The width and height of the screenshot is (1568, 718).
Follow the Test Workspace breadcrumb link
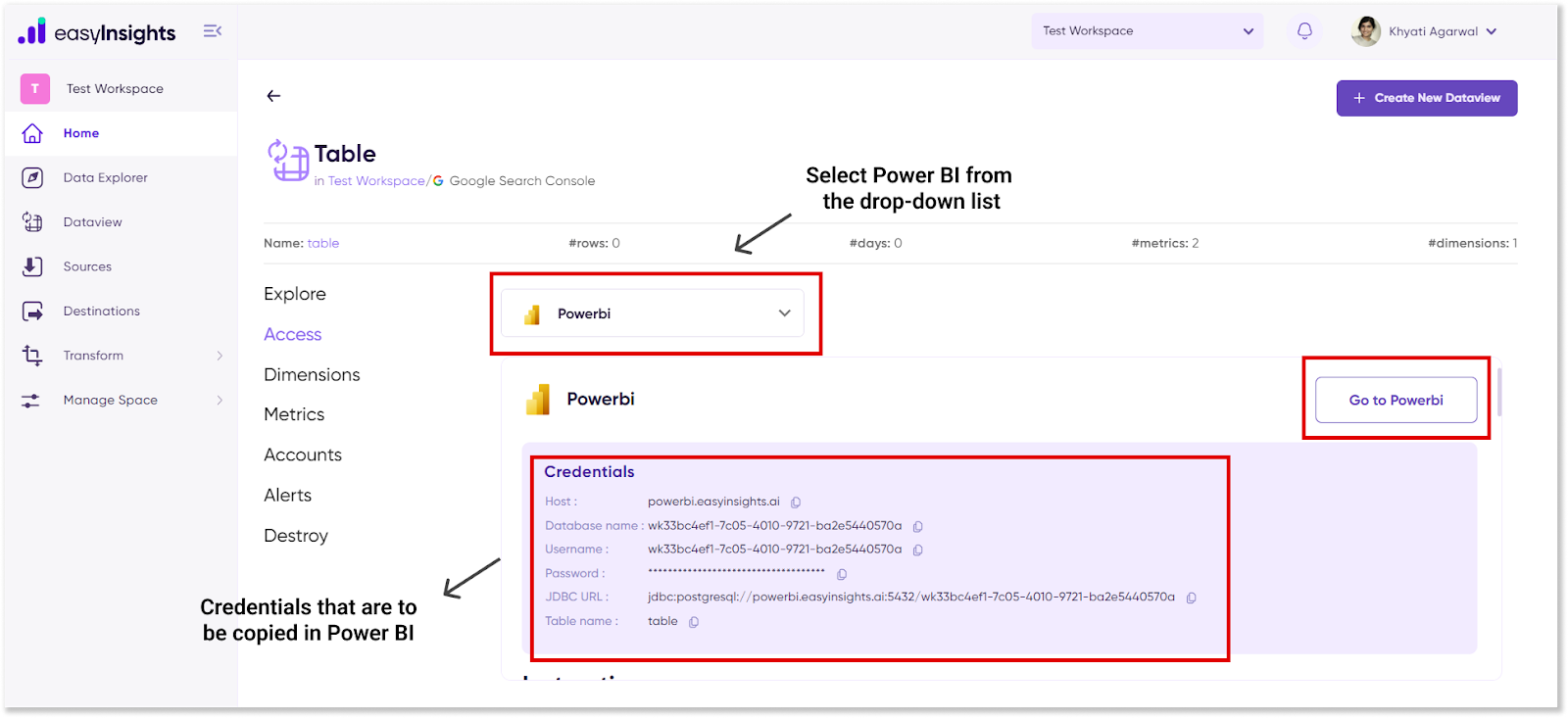376,181
